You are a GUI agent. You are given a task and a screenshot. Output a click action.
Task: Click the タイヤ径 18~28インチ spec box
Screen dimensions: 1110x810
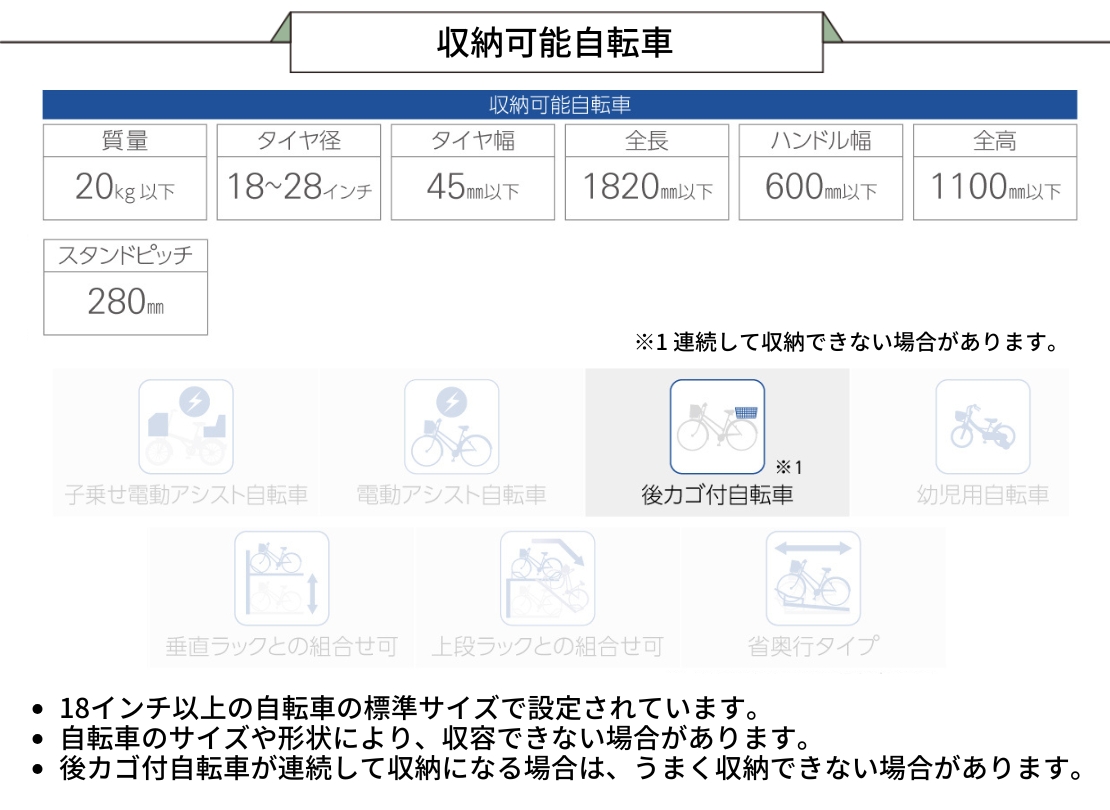pyautogui.click(x=299, y=172)
